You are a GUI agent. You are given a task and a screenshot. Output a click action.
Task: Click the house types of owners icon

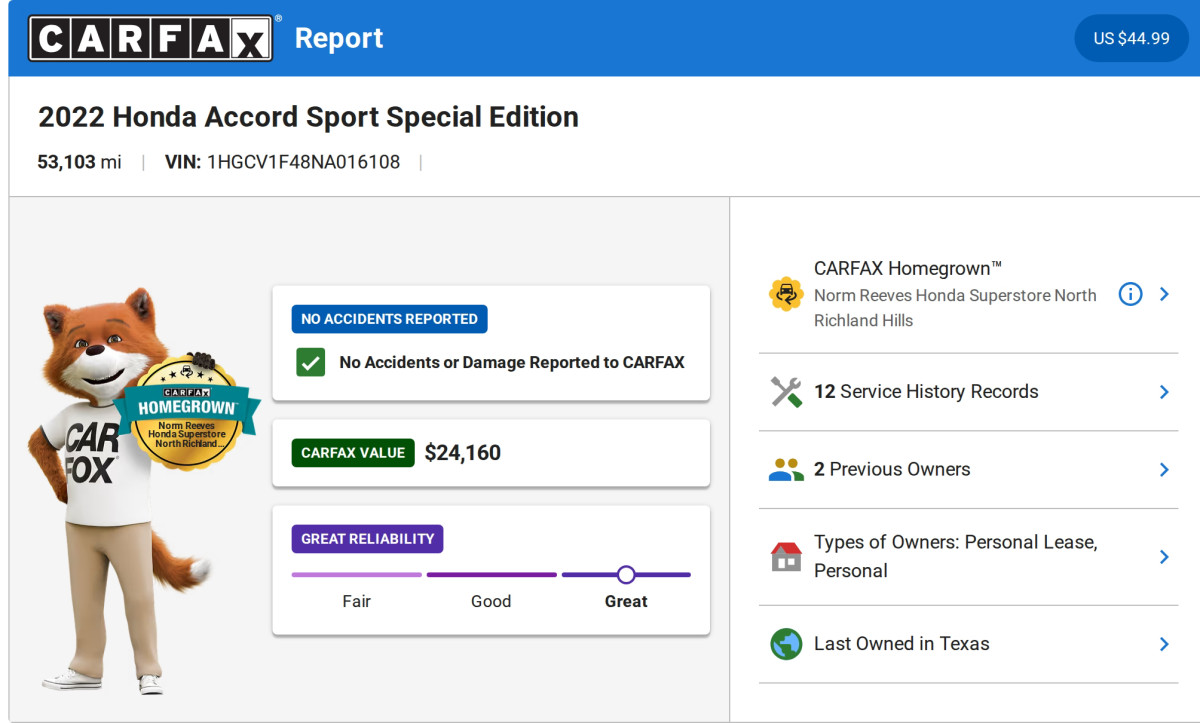(786, 557)
